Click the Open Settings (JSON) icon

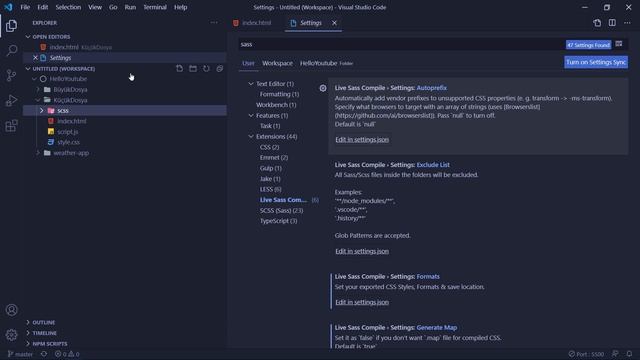pos(597,23)
